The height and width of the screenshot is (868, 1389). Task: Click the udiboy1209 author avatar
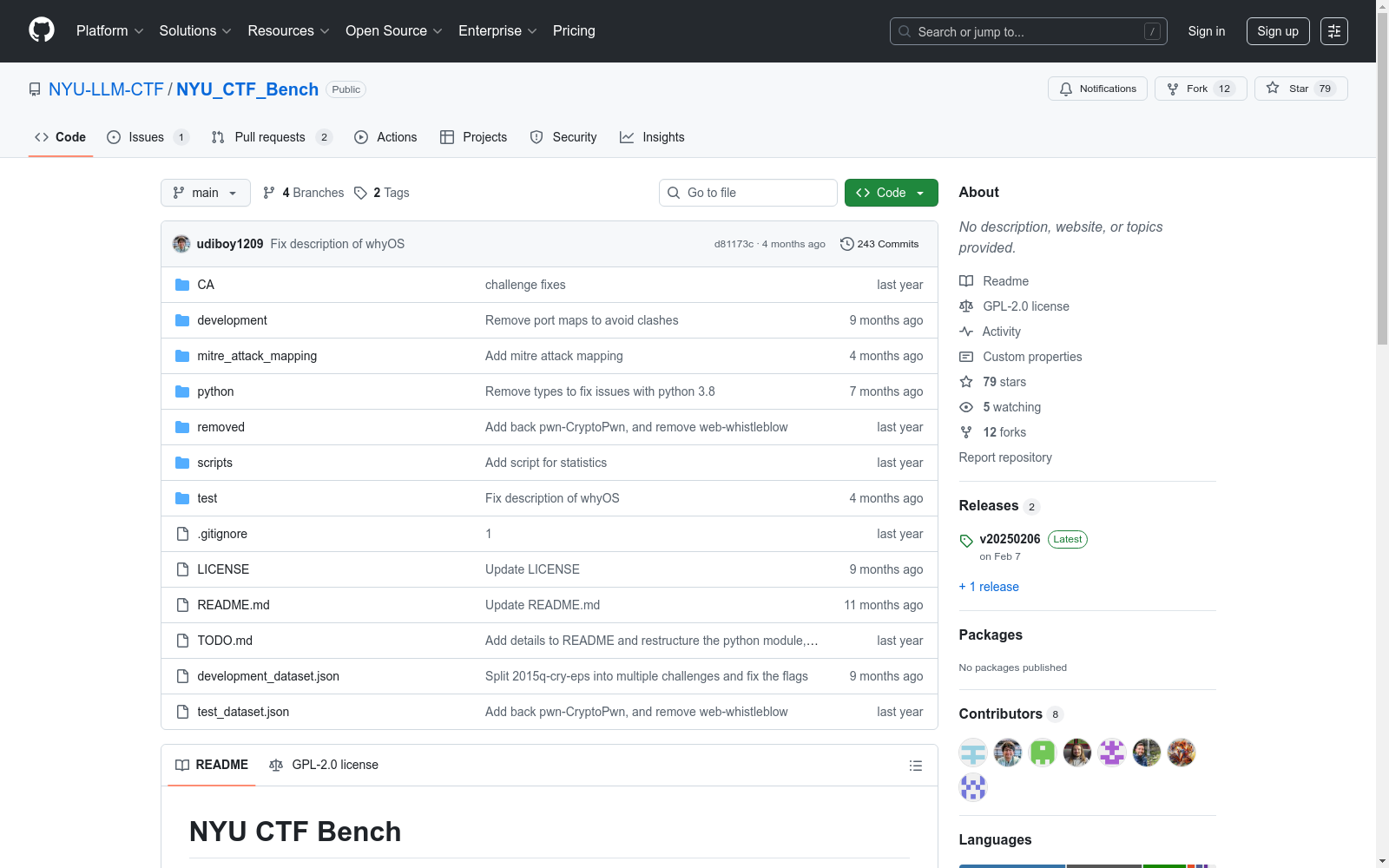click(x=181, y=244)
